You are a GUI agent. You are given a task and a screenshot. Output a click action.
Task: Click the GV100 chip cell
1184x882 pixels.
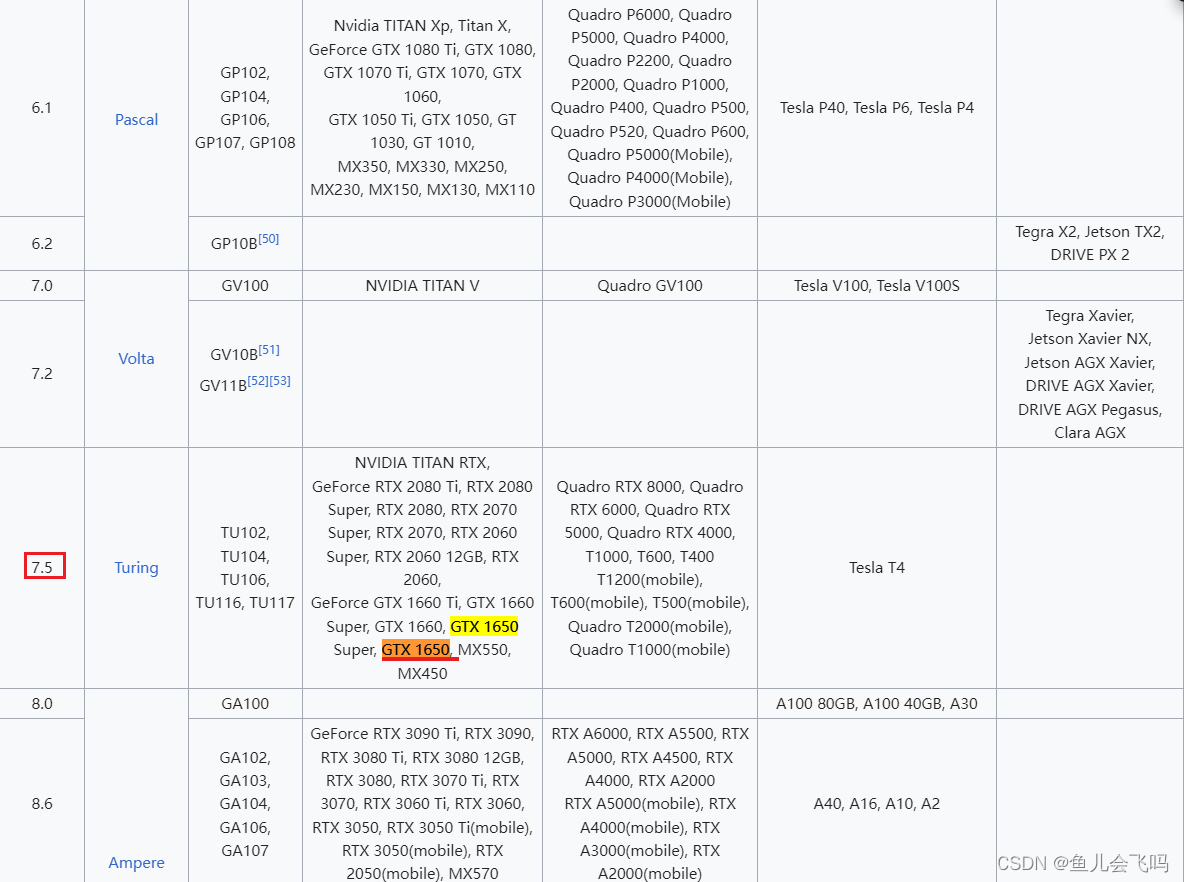[x=245, y=285]
